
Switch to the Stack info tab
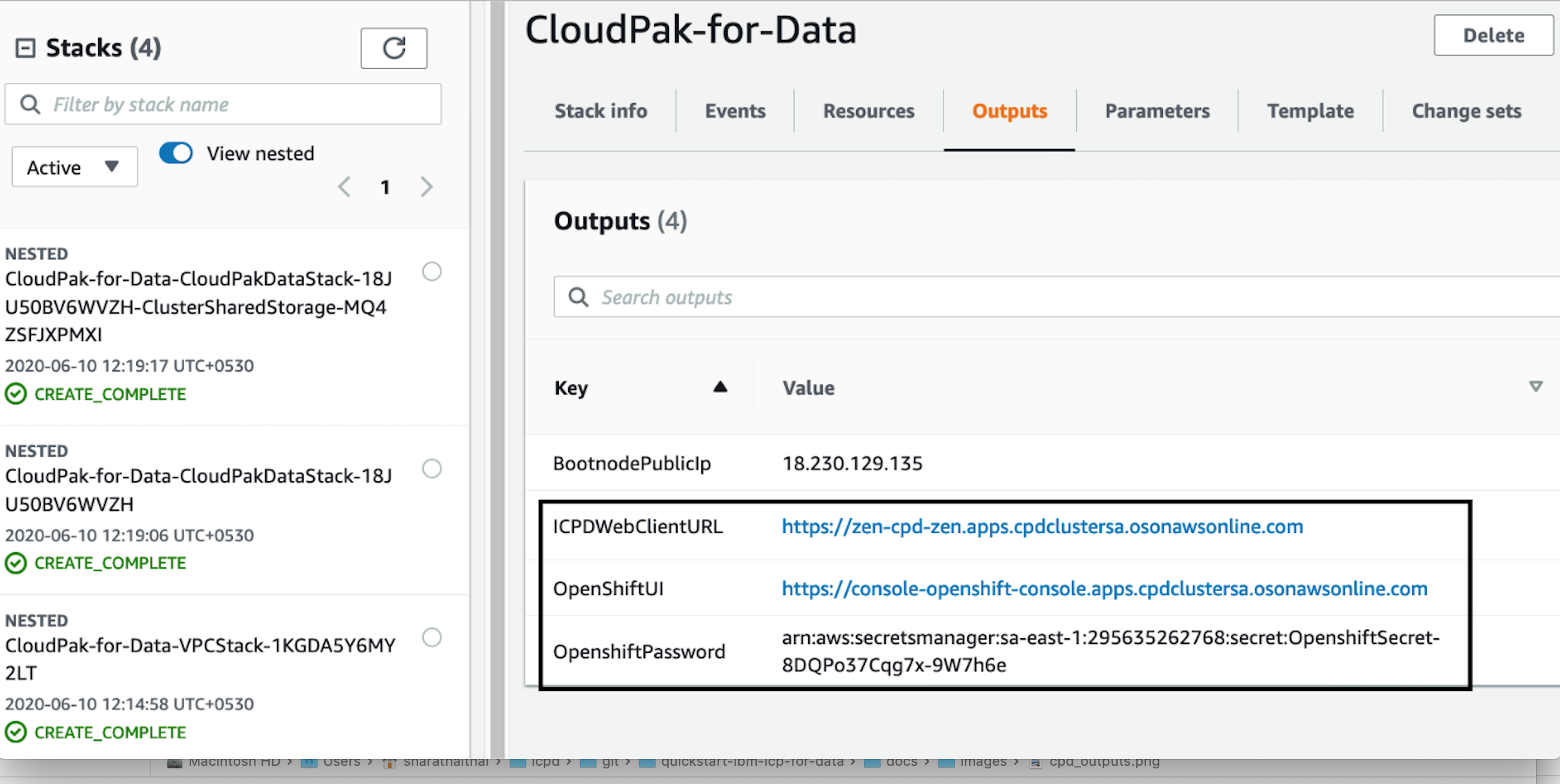(x=601, y=111)
